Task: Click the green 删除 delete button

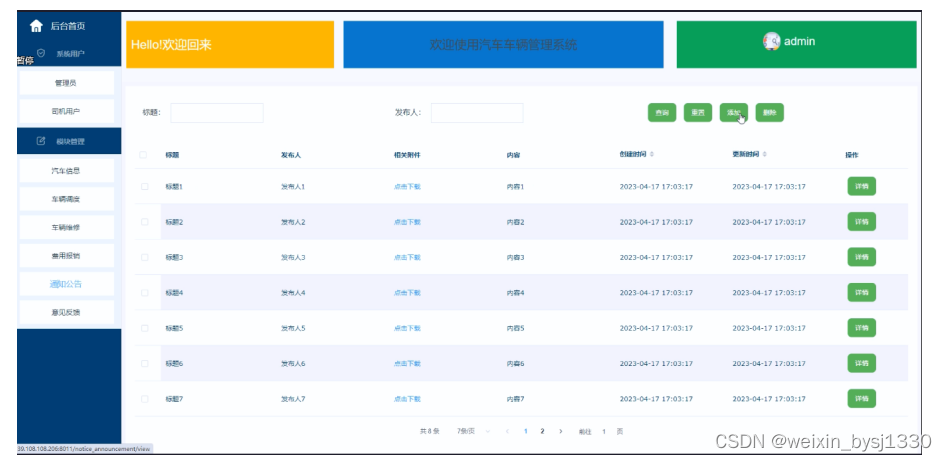Action: [x=769, y=112]
